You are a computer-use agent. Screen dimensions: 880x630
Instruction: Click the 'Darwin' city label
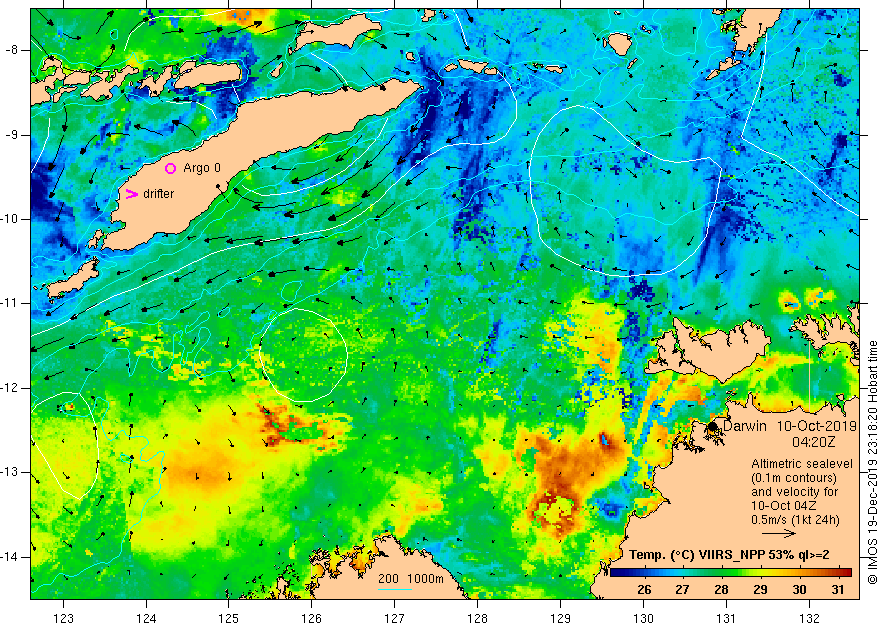(745, 426)
